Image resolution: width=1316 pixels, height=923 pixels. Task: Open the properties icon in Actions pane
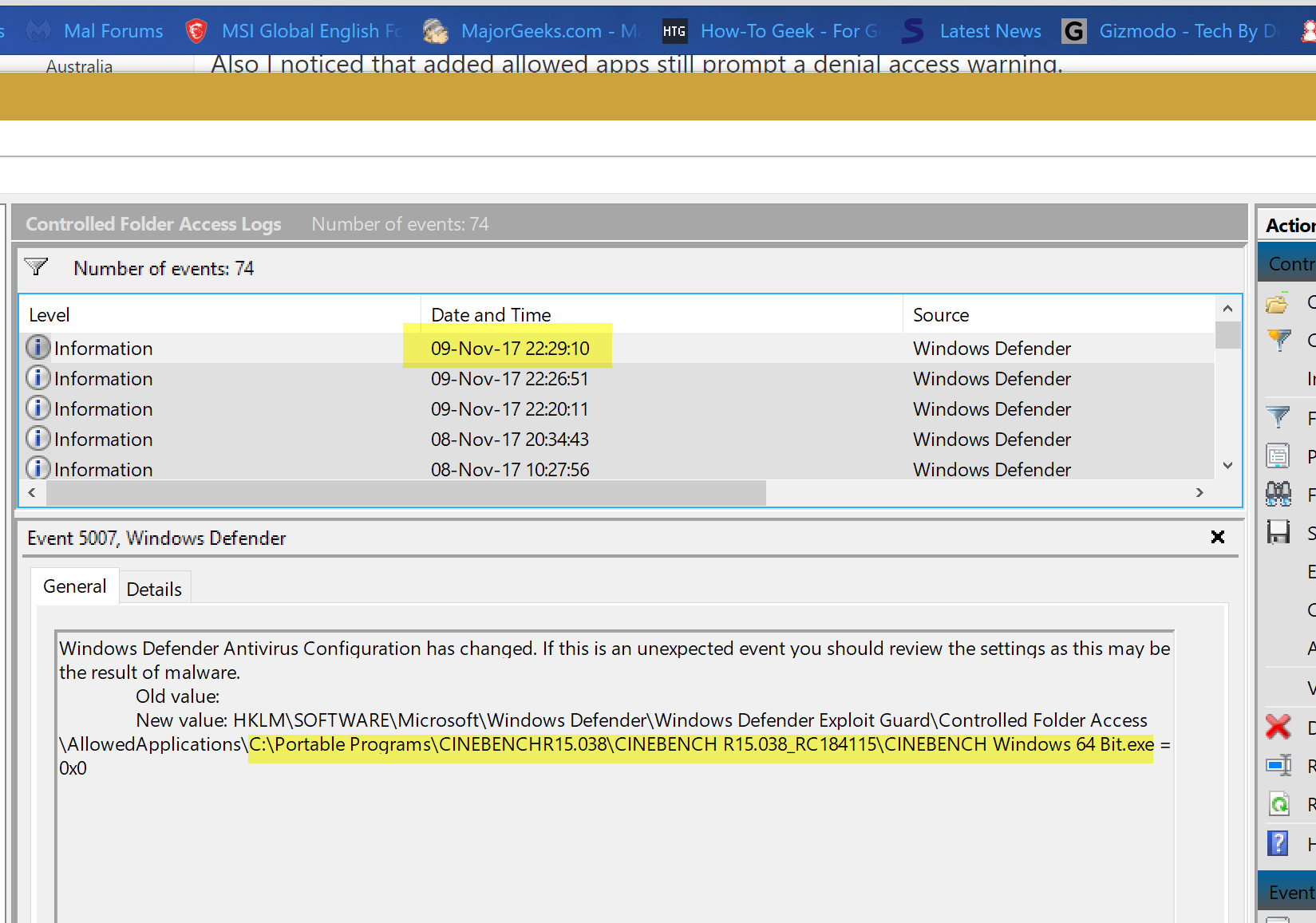point(1278,456)
